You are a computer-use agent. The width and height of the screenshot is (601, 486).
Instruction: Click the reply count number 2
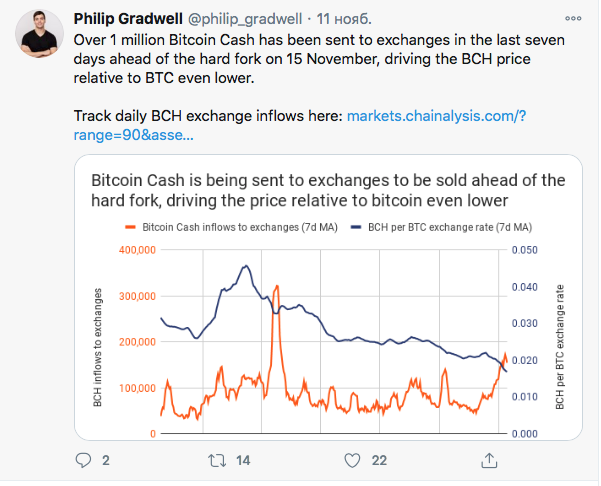pos(105,461)
